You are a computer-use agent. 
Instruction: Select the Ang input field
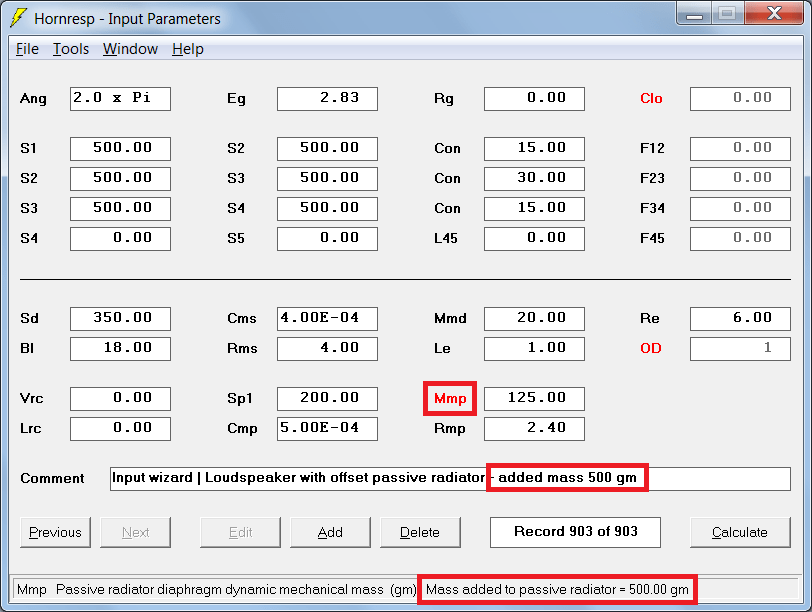pos(120,99)
